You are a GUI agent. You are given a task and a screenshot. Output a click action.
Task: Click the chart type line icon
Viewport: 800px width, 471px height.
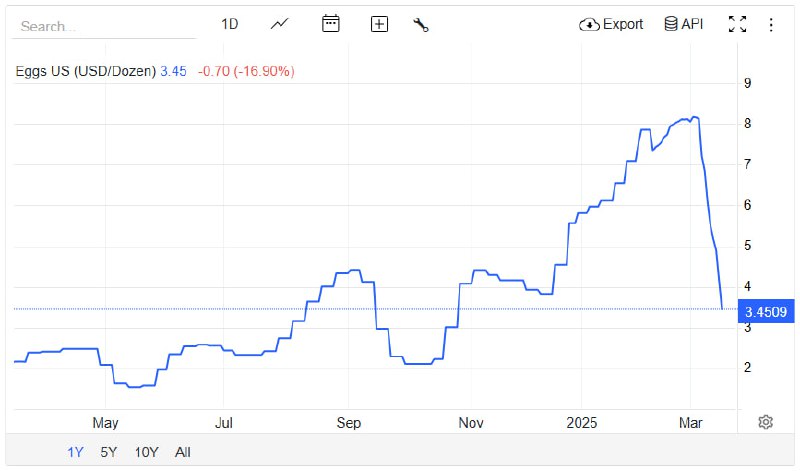pyautogui.click(x=279, y=24)
